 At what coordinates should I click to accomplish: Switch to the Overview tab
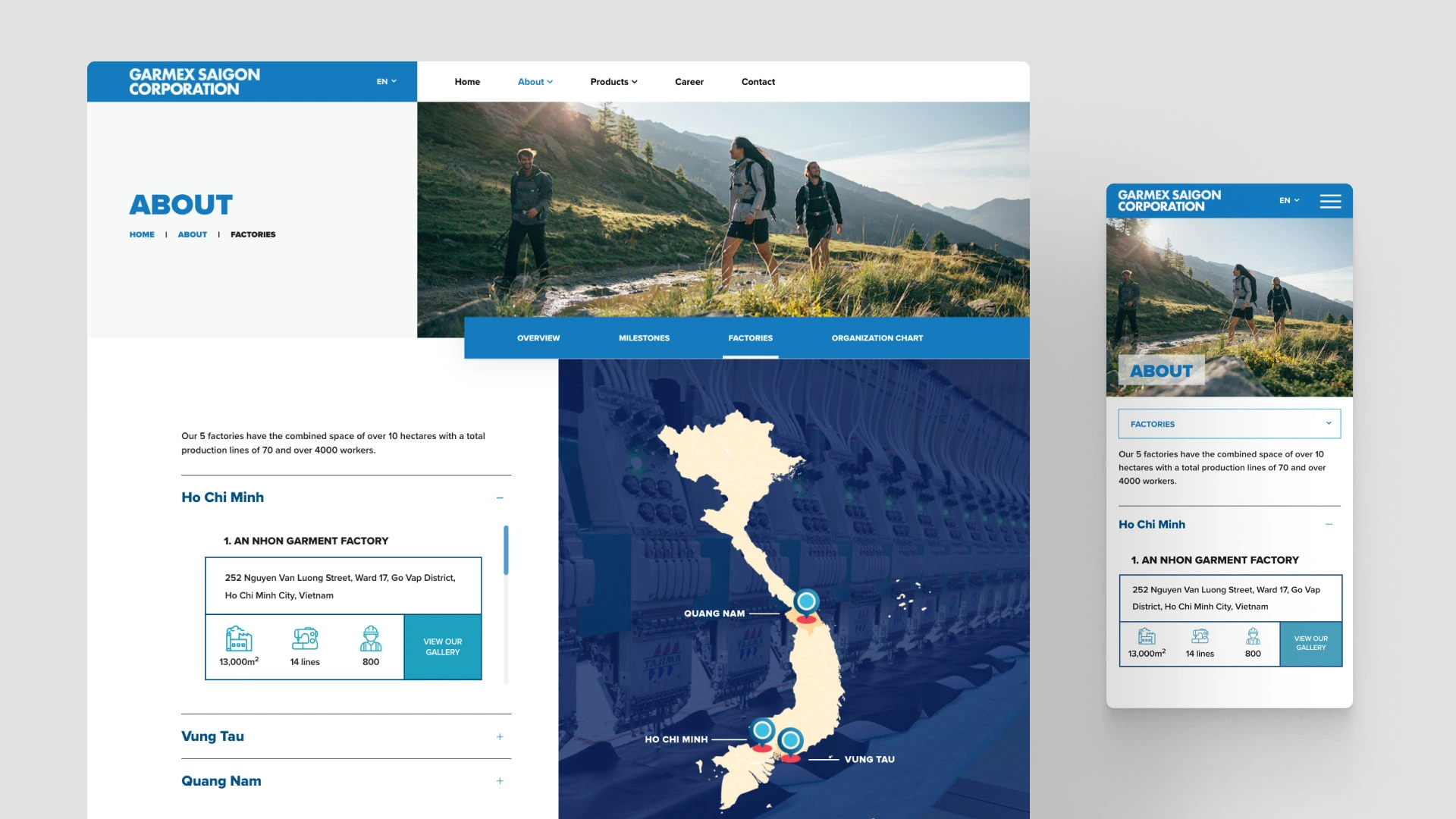coord(538,338)
